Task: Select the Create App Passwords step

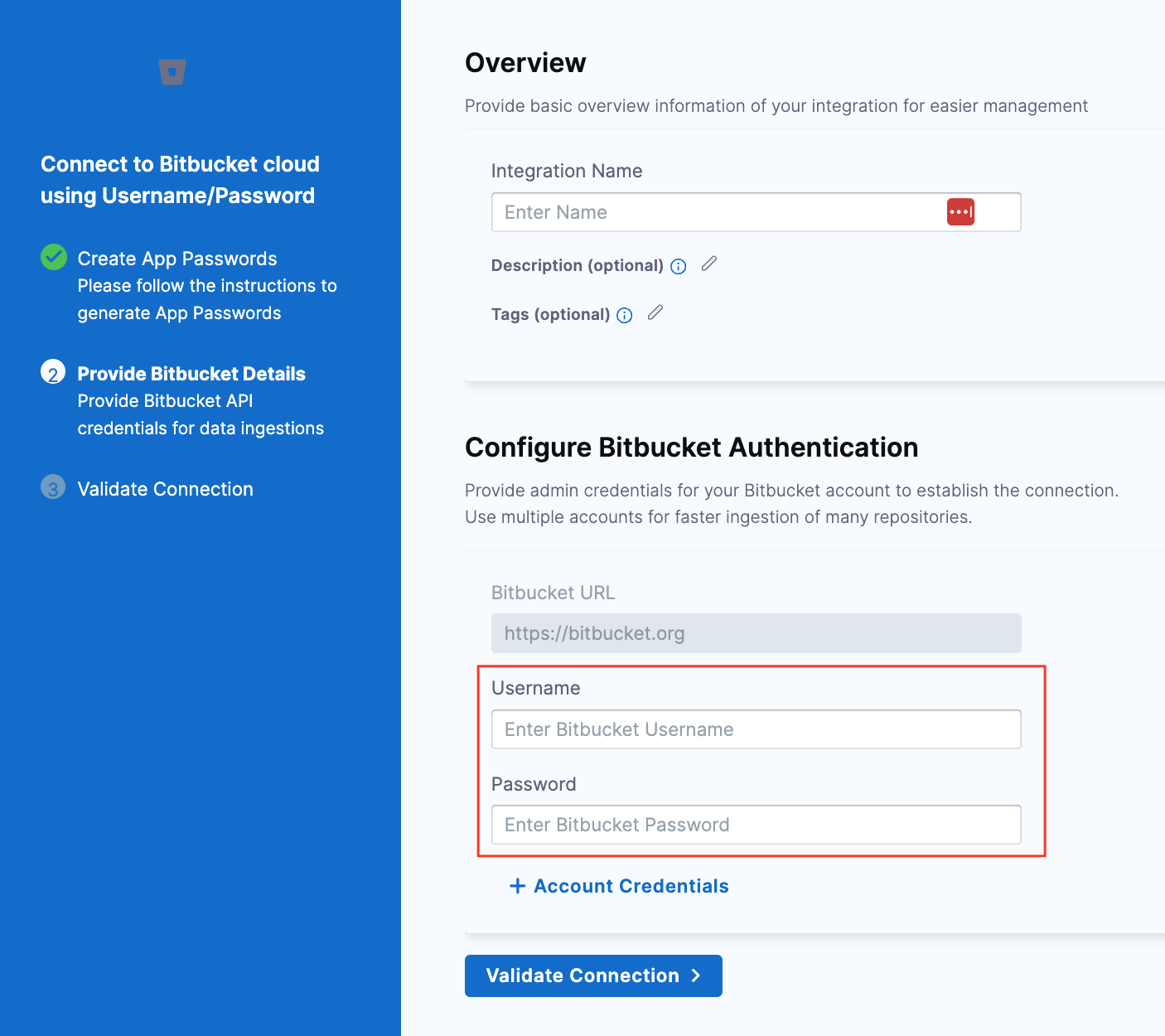Action: (x=177, y=259)
